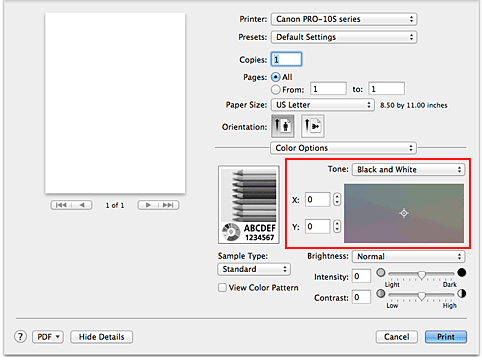Enable View Color Pattern checkbox

tap(222, 287)
